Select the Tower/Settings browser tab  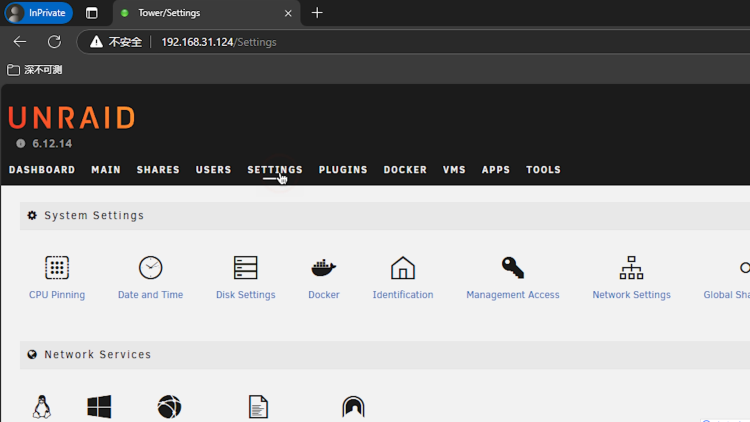207,13
